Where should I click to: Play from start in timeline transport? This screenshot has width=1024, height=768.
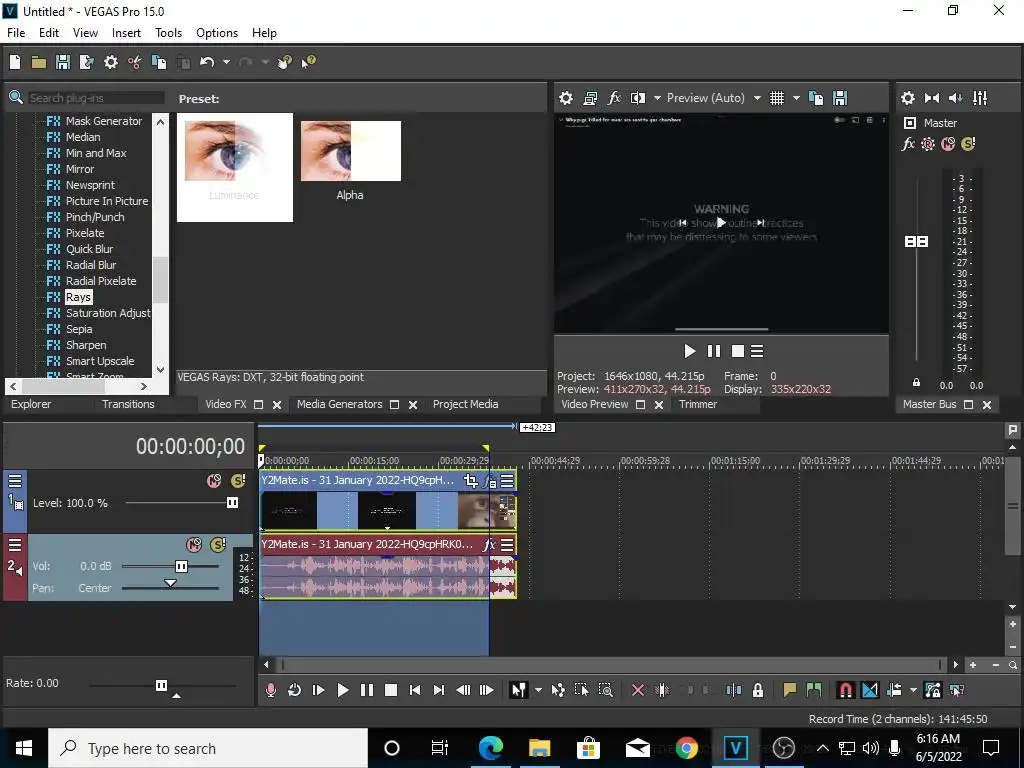[319, 690]
